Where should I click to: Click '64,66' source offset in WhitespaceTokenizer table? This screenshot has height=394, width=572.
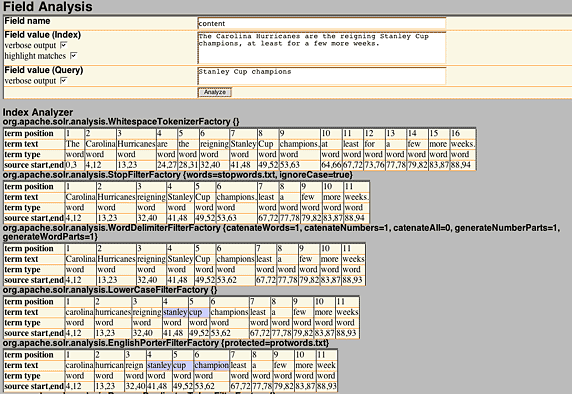point(331,165)
